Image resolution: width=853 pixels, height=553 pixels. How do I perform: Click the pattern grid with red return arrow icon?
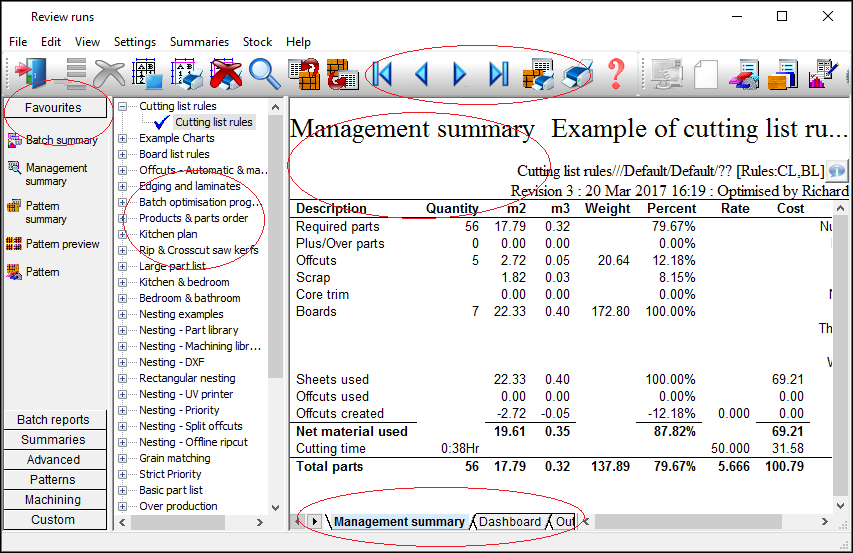click(x=304, y=74)
